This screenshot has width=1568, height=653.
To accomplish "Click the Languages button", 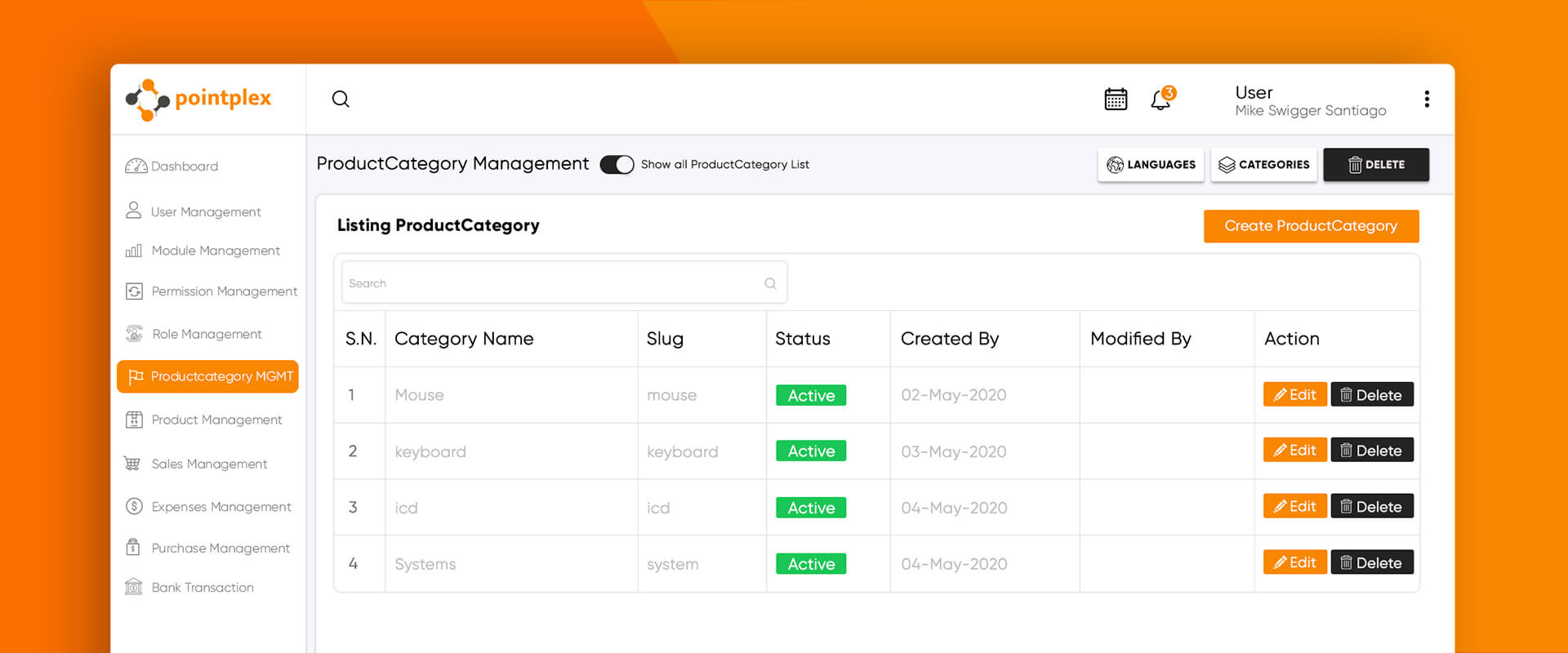I will tap(1151, 165).
